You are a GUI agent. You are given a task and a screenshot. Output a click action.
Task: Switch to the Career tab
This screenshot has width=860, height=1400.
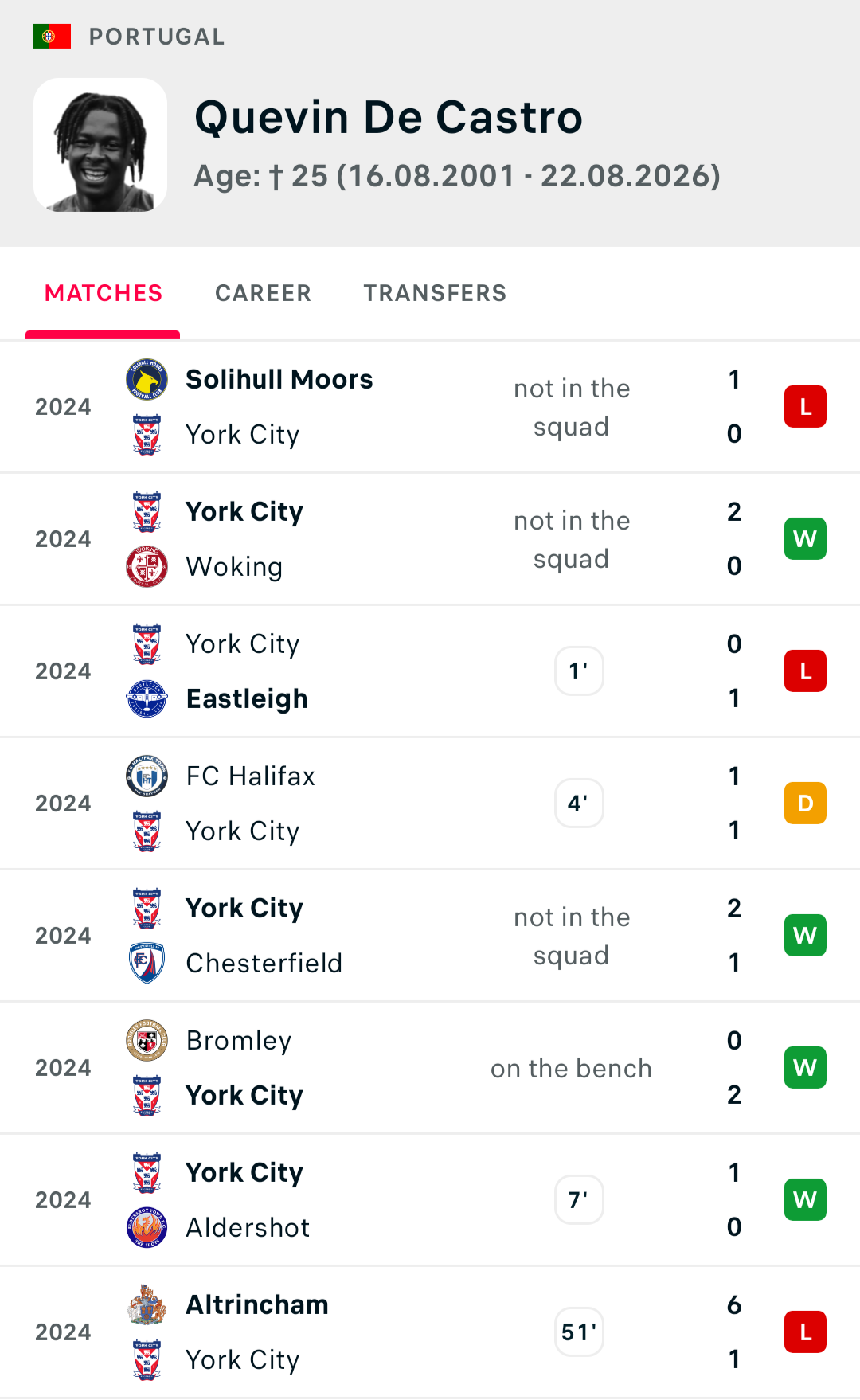click(x=264, y=293)
